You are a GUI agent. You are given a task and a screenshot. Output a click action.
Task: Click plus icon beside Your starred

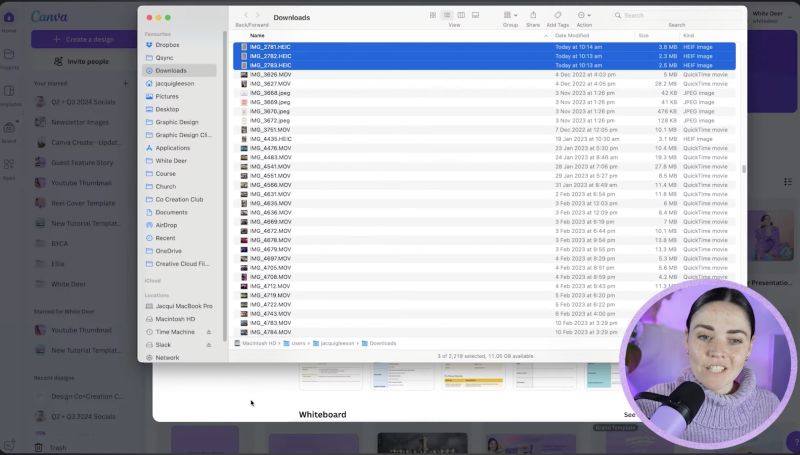coord(126,83)
